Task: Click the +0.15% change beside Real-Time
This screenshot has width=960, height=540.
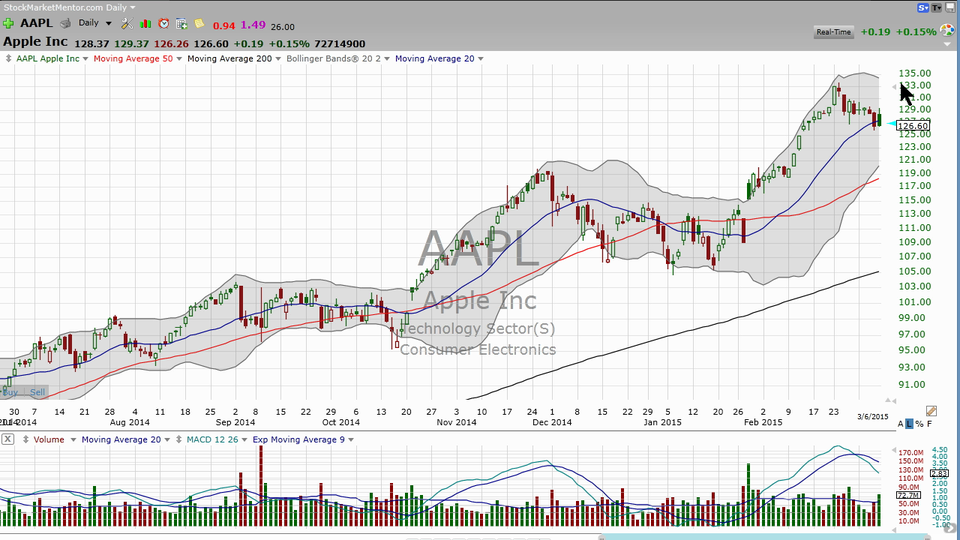Action: pyautogui.click(x=916, y=32)
